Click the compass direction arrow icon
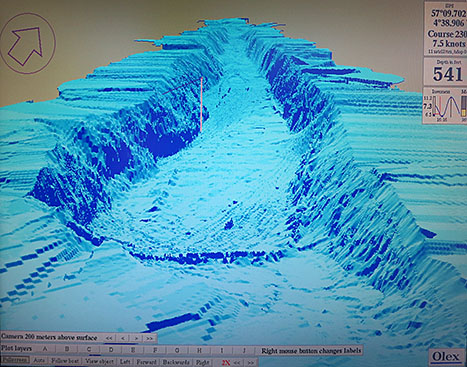Image resolution: width=467 pixels, height=367 pixels. point(27,43)
